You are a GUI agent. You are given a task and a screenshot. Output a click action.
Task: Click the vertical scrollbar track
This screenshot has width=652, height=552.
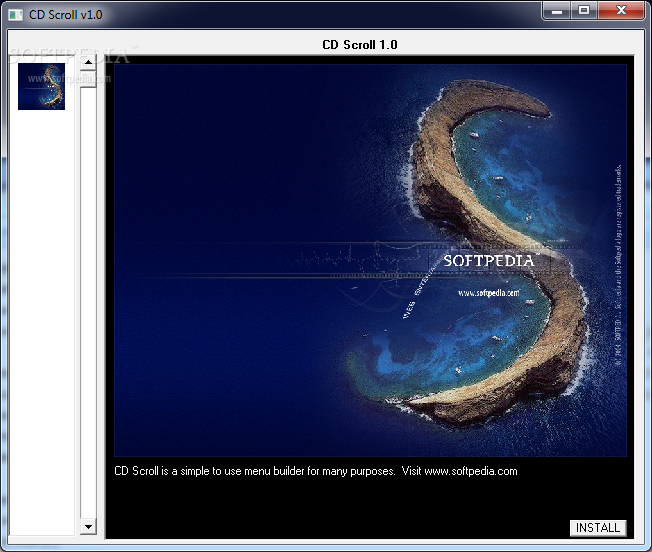click(88, 295)
